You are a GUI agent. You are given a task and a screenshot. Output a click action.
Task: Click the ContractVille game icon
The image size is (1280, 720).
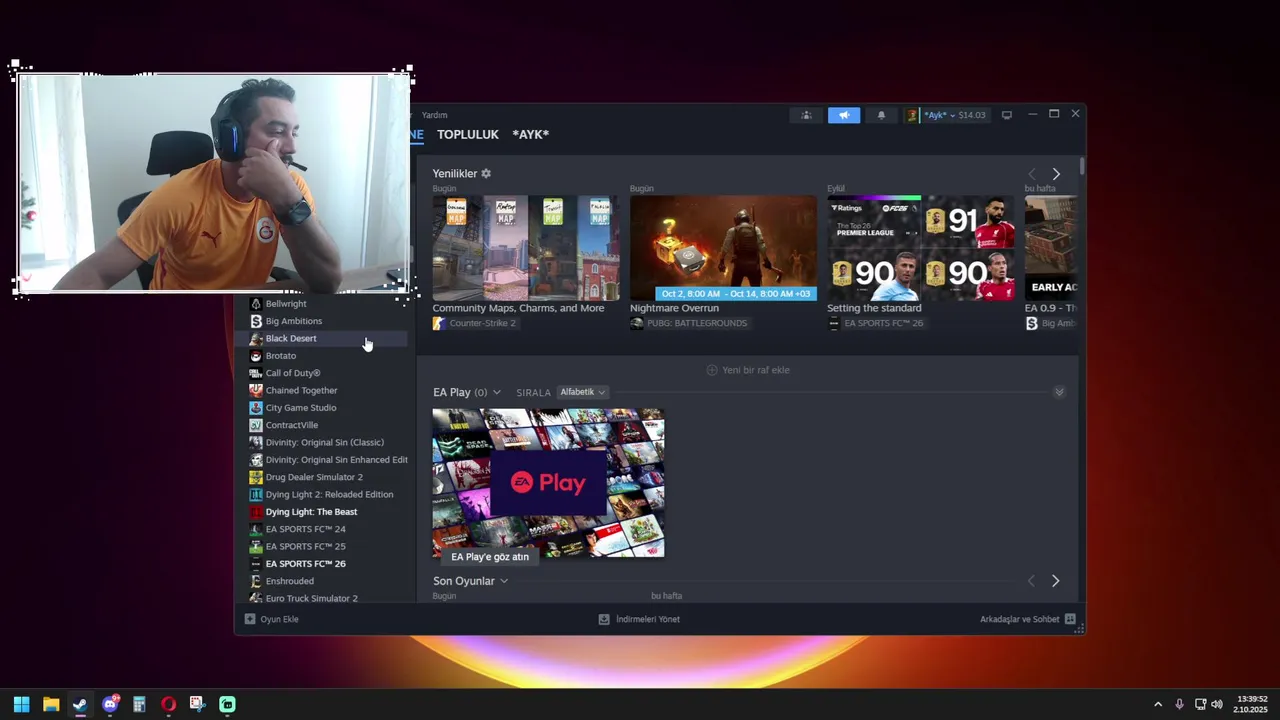[256, 425]
